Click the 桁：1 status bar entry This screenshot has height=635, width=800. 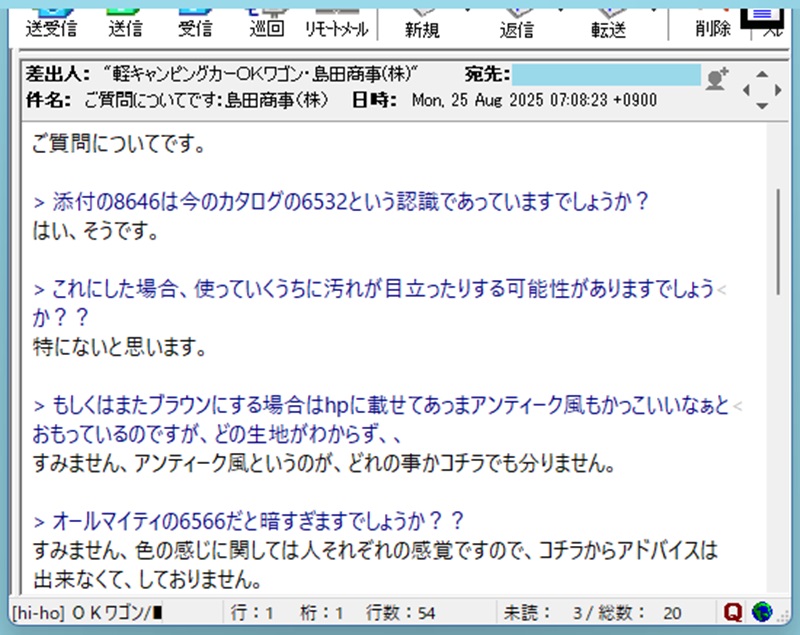[x=321, y=613]
